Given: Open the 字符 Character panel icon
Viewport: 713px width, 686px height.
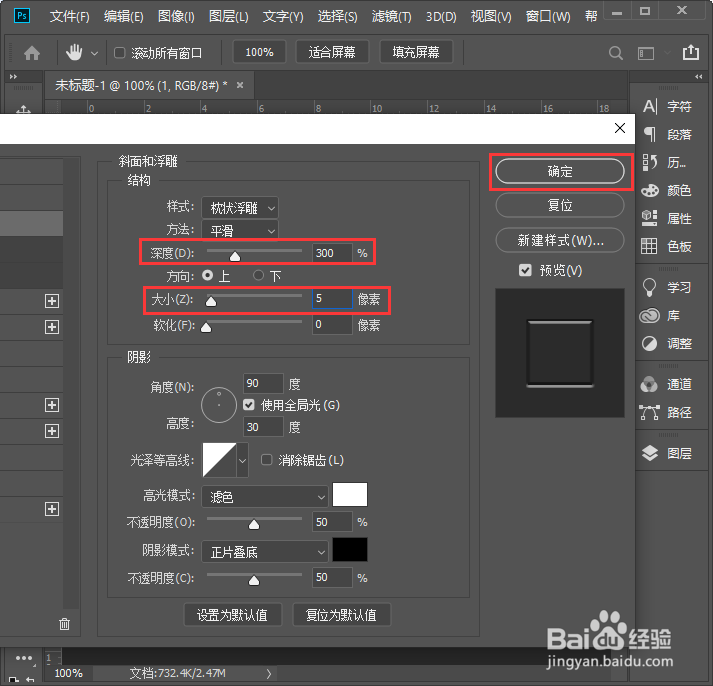Looking at the screenshot, I should pyautogui.click(x=650, y=106).
